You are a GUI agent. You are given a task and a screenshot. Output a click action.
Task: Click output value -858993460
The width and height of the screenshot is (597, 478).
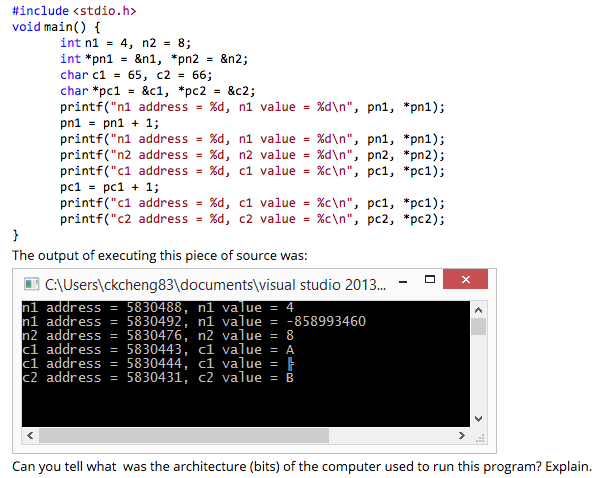[x=326, y=321]
